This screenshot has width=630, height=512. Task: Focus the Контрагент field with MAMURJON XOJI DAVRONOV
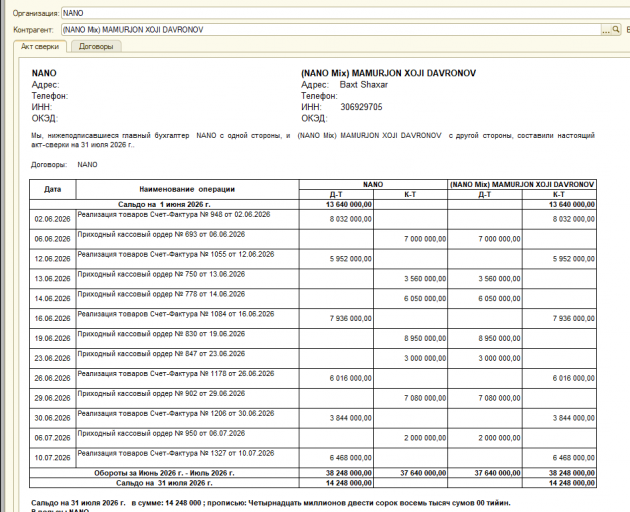pyautogui.click(x=331, y=30)
